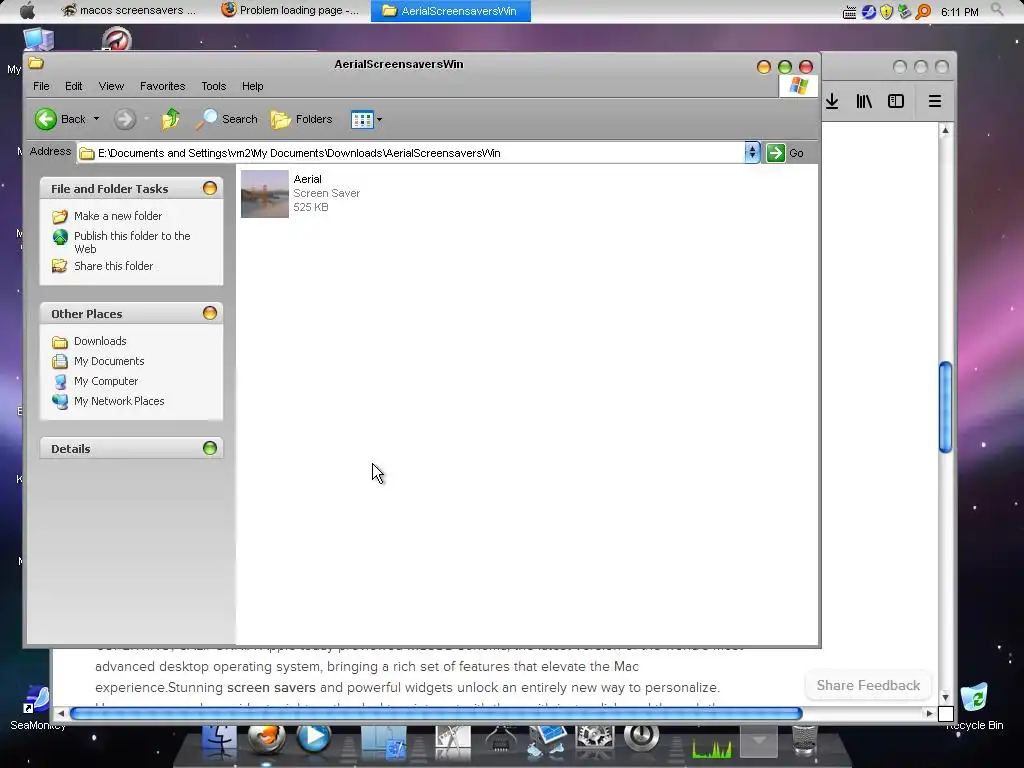1024x768 pixels.
Task: Click the Address bar path field
Action: (411, 153)
